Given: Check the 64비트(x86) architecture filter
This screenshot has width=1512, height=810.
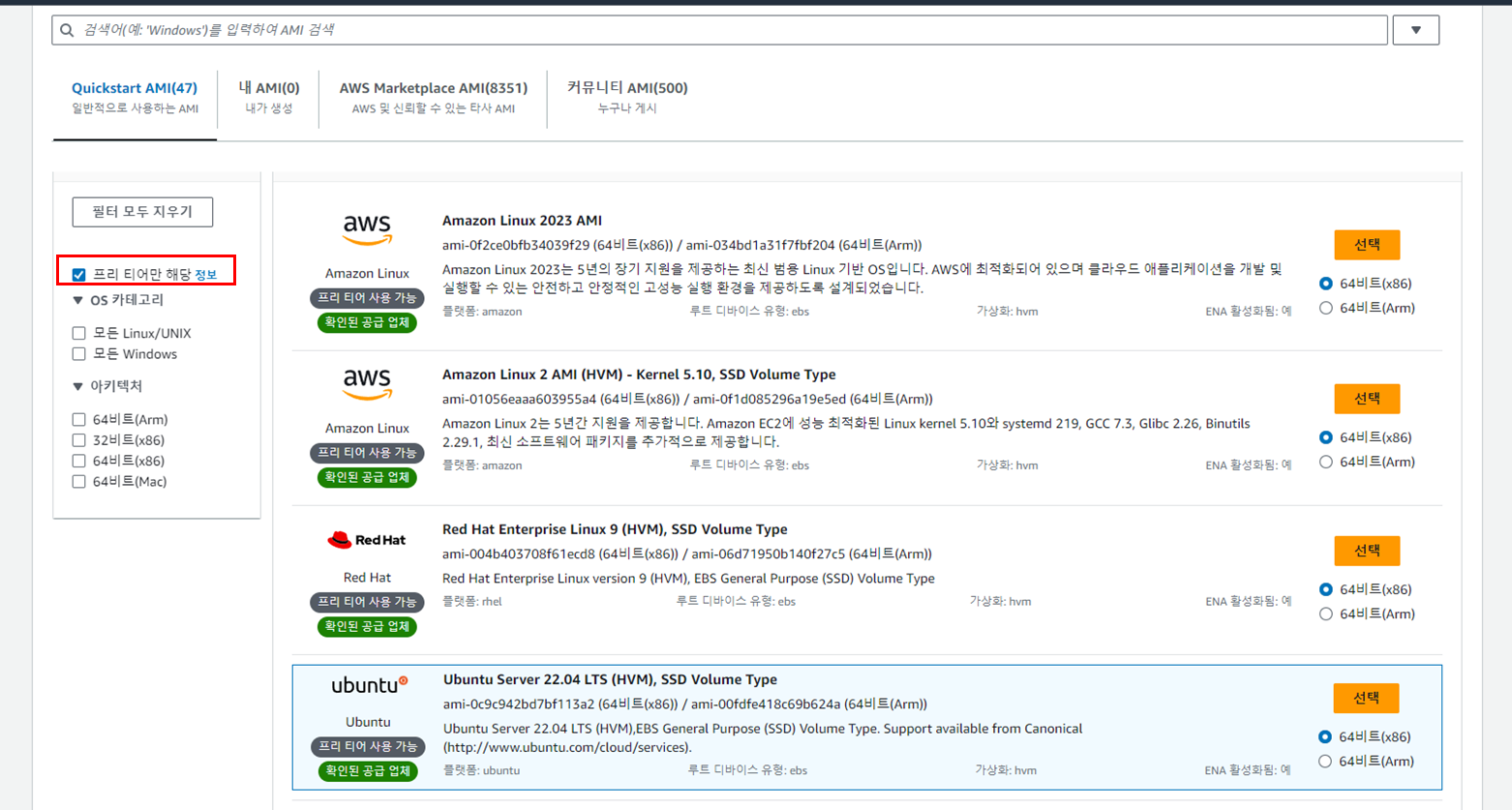Looking at the screenshot, I should (x=79, y=461).
